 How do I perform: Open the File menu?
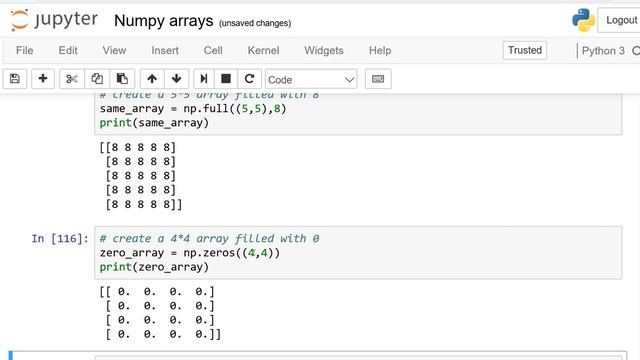point(24,51)
